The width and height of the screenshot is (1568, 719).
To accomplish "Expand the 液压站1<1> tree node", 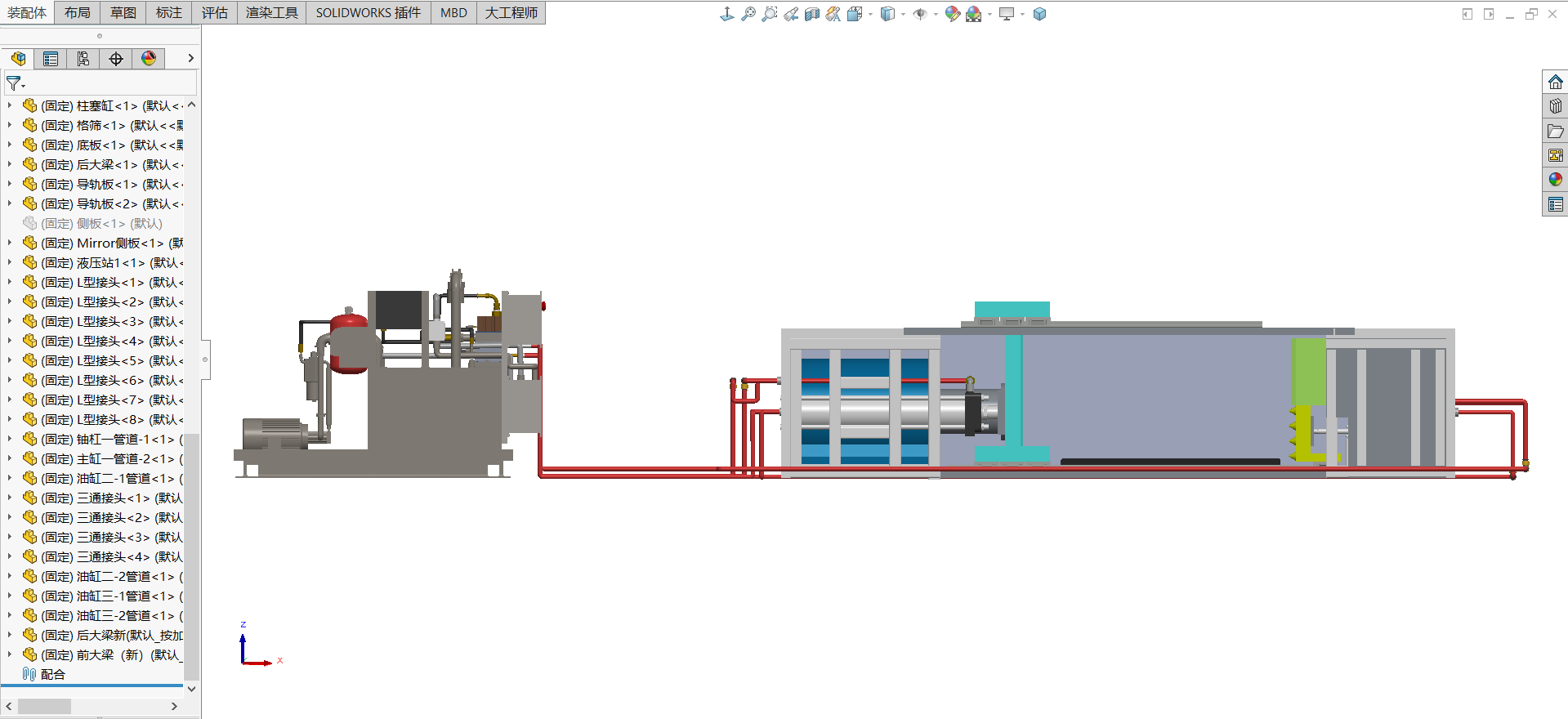I will point(9,262).
